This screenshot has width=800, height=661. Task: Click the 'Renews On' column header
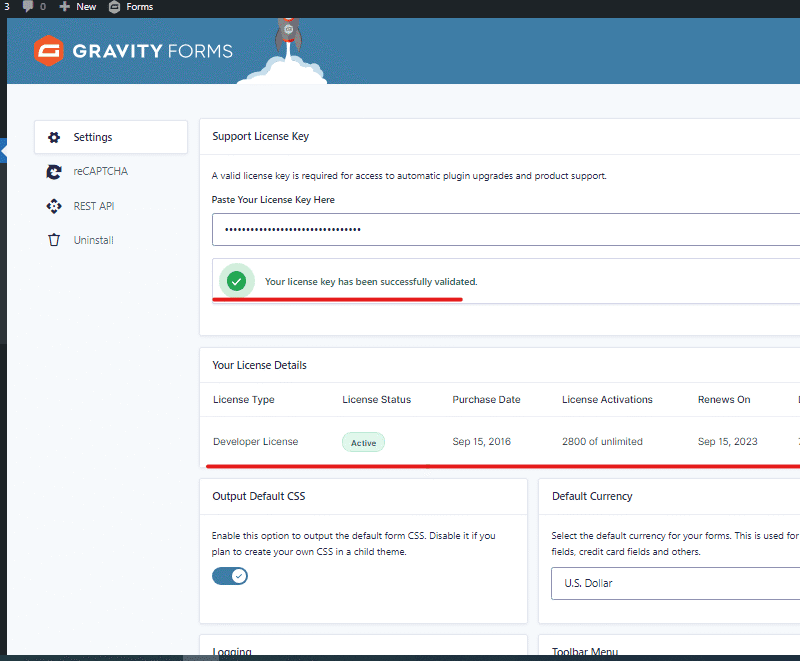click(x=724, y=400)
